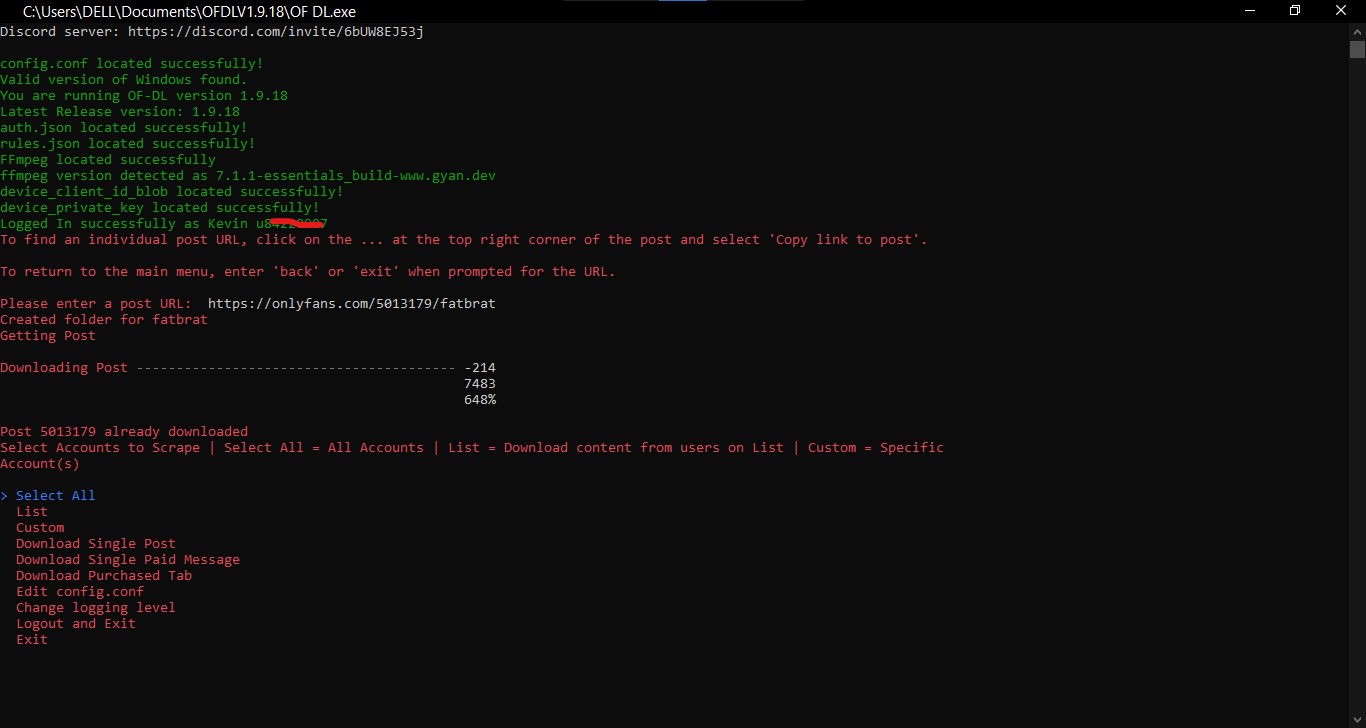1366x728 pixels.
Task: Select Download Single Paid Message
Action: (127, 559)
